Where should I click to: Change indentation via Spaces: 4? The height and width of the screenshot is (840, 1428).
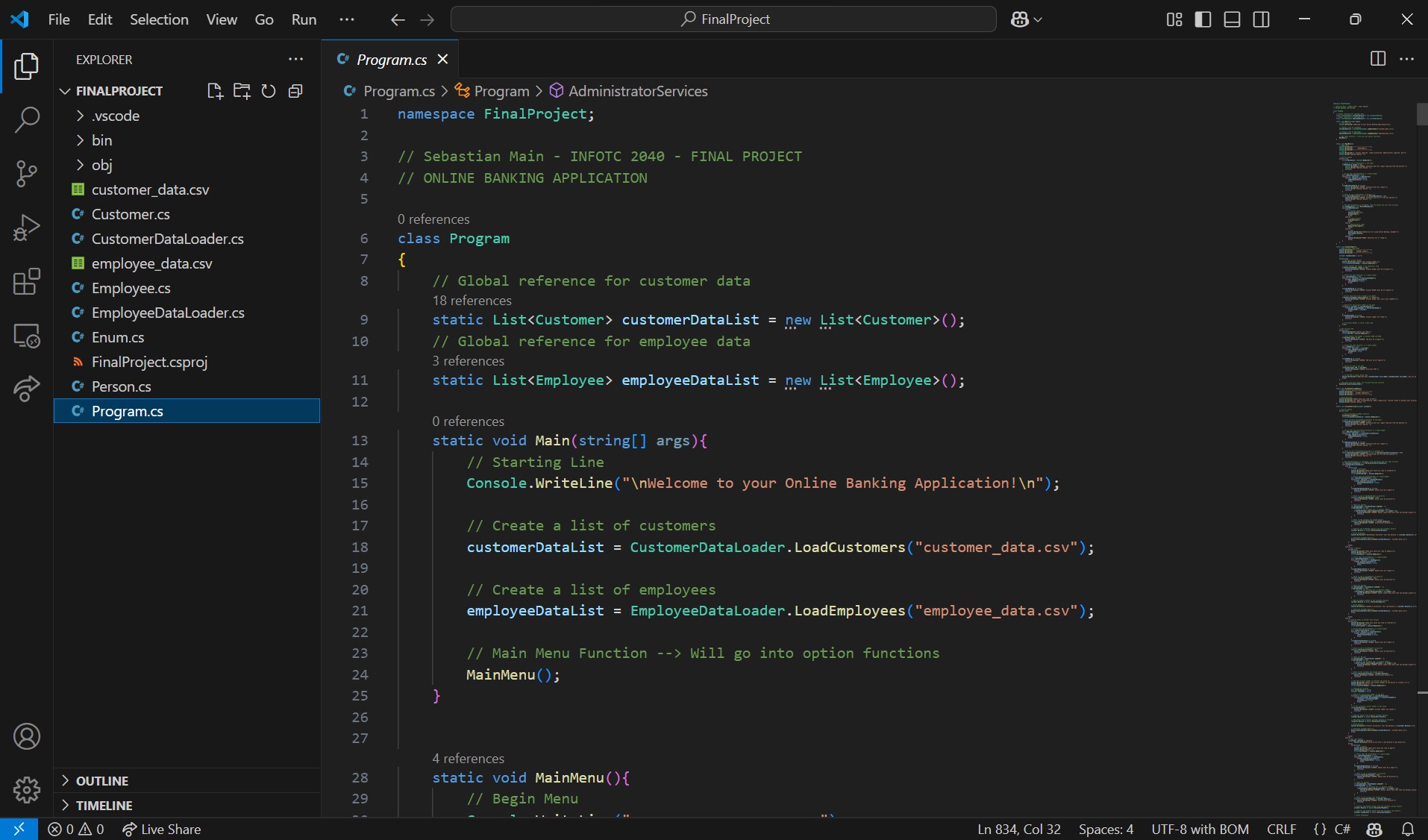[1106, 829]
